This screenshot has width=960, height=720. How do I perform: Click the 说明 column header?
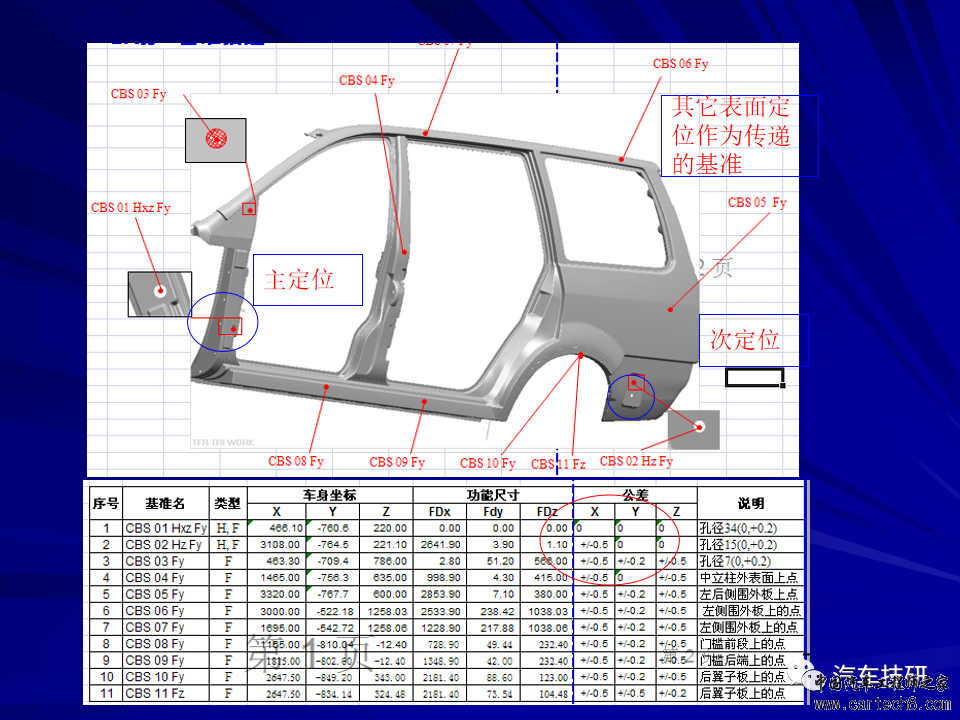click(751, 503)
